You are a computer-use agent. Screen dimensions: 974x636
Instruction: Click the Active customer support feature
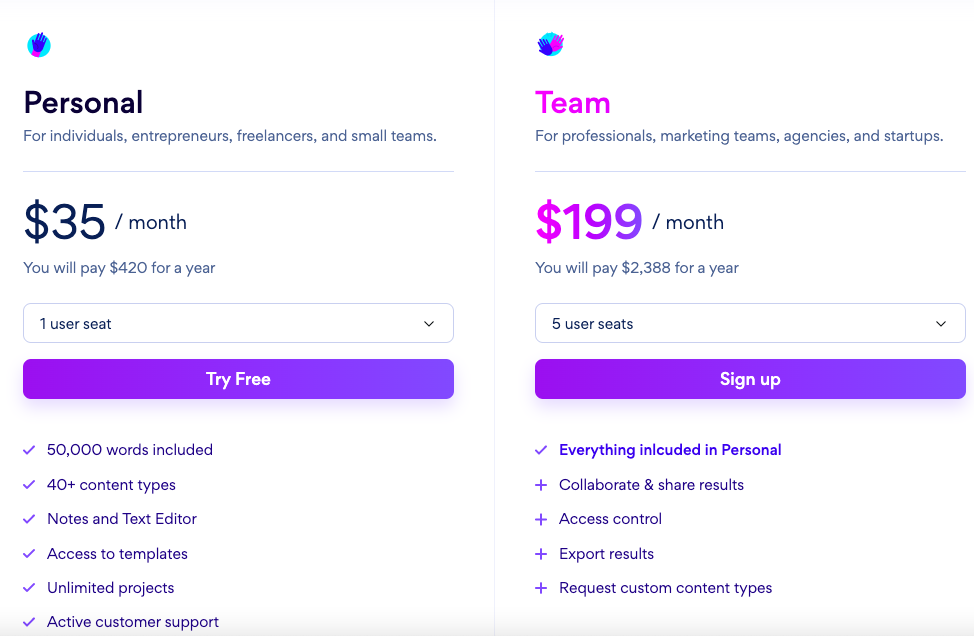133,622
